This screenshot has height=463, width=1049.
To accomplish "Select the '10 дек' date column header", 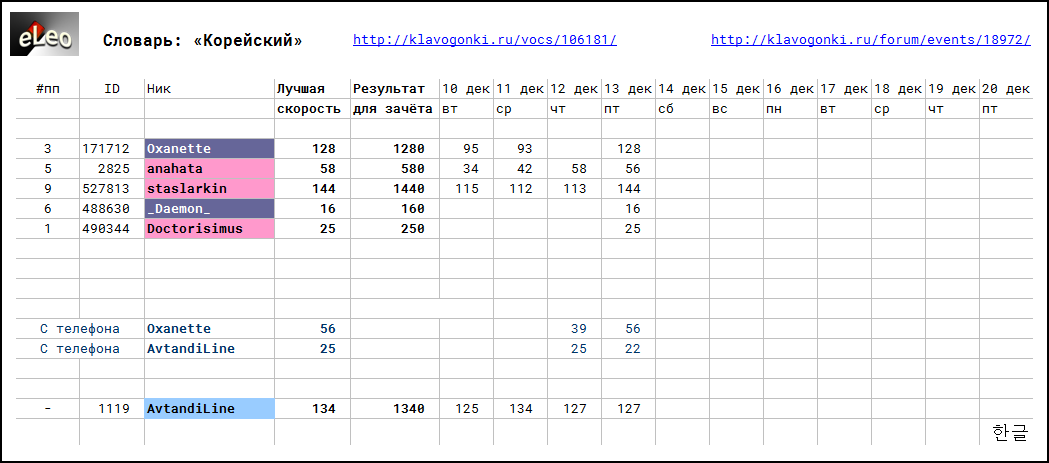I will 466,89.
